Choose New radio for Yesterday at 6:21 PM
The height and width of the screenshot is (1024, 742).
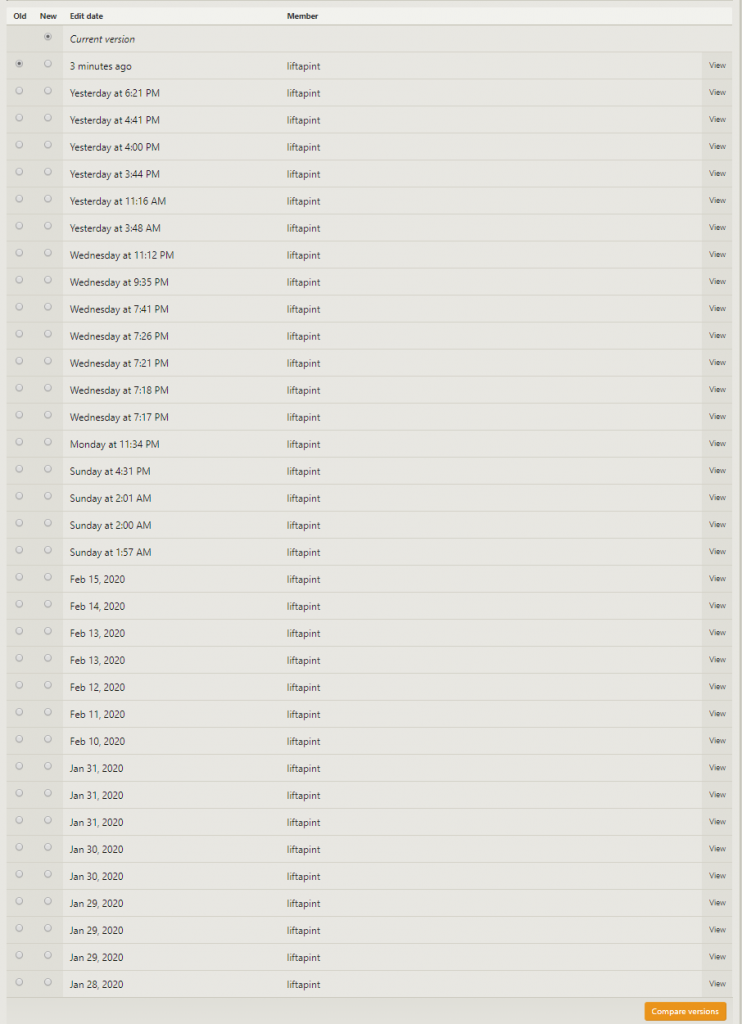[48, 91]
